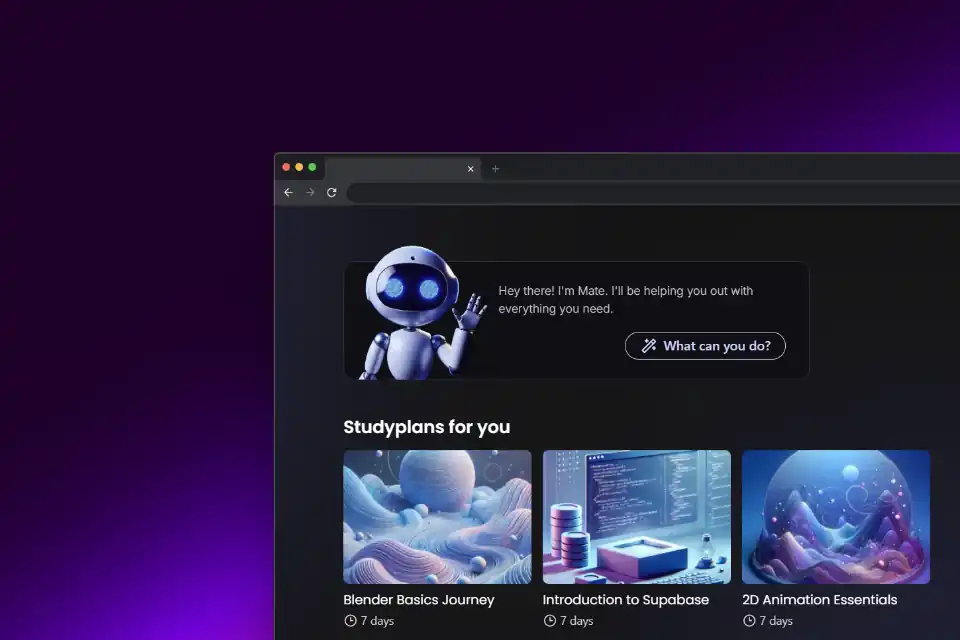Screen dimensions: 960x640
Task: Click the clock icon under Blender Basics Journey
Action: pyautogui.click(x=350, y=620)
